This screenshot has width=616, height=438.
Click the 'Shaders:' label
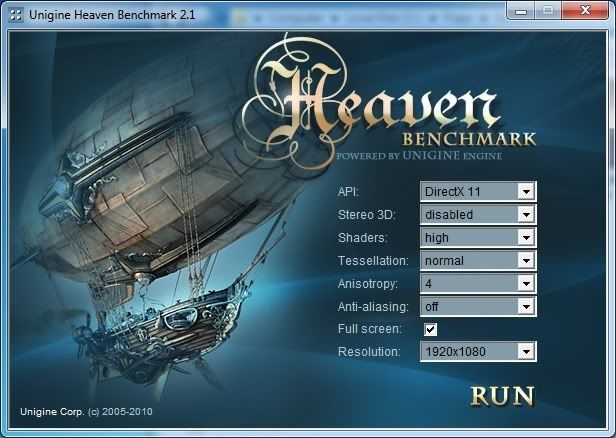coord(363,237)
